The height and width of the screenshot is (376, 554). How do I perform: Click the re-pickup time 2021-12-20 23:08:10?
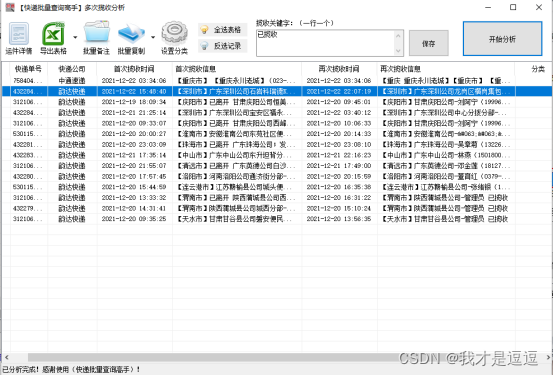pos(339,145)
